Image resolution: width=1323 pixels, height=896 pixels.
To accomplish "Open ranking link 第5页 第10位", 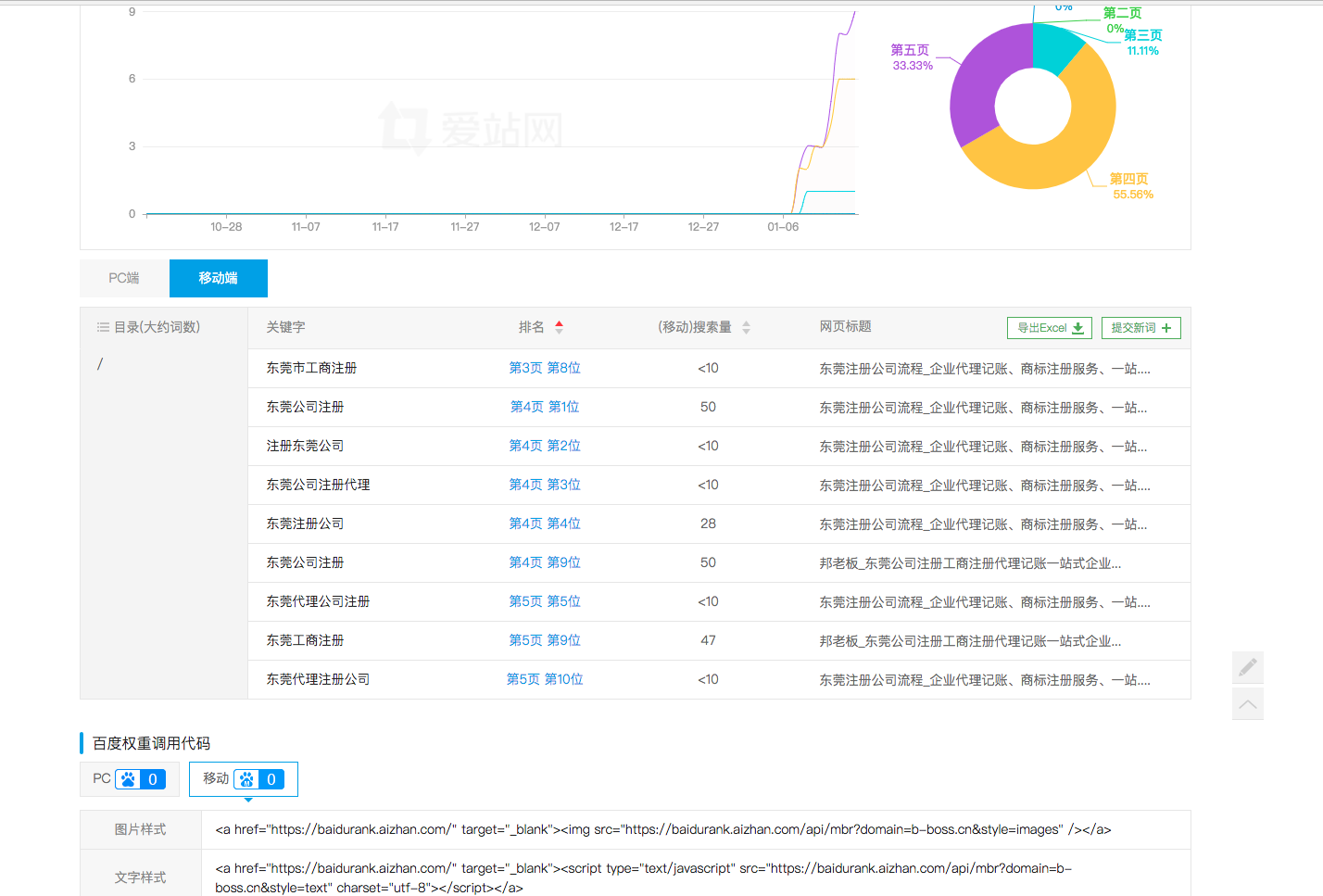I will tap(545, 679).
